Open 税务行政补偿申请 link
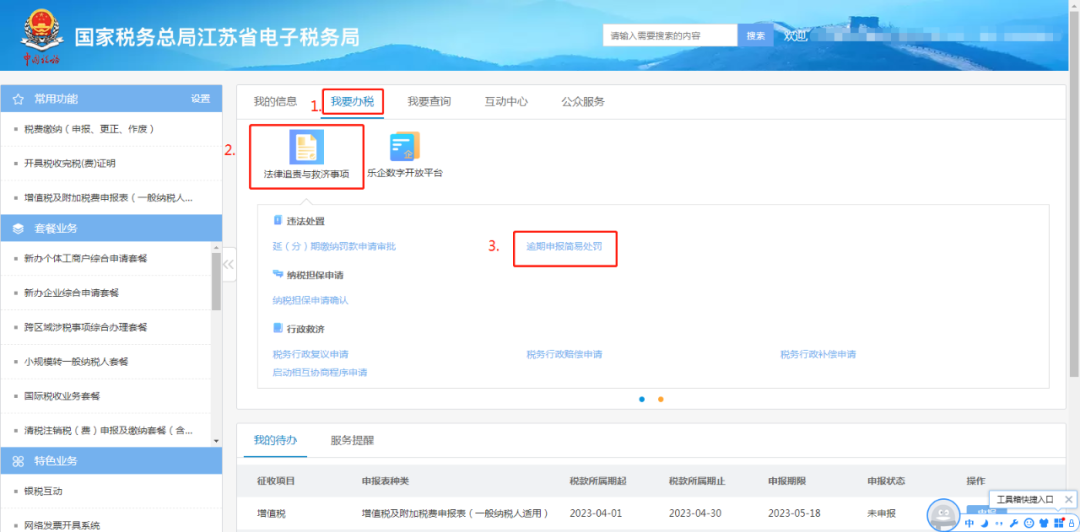1080x532 pixels. 818,354
